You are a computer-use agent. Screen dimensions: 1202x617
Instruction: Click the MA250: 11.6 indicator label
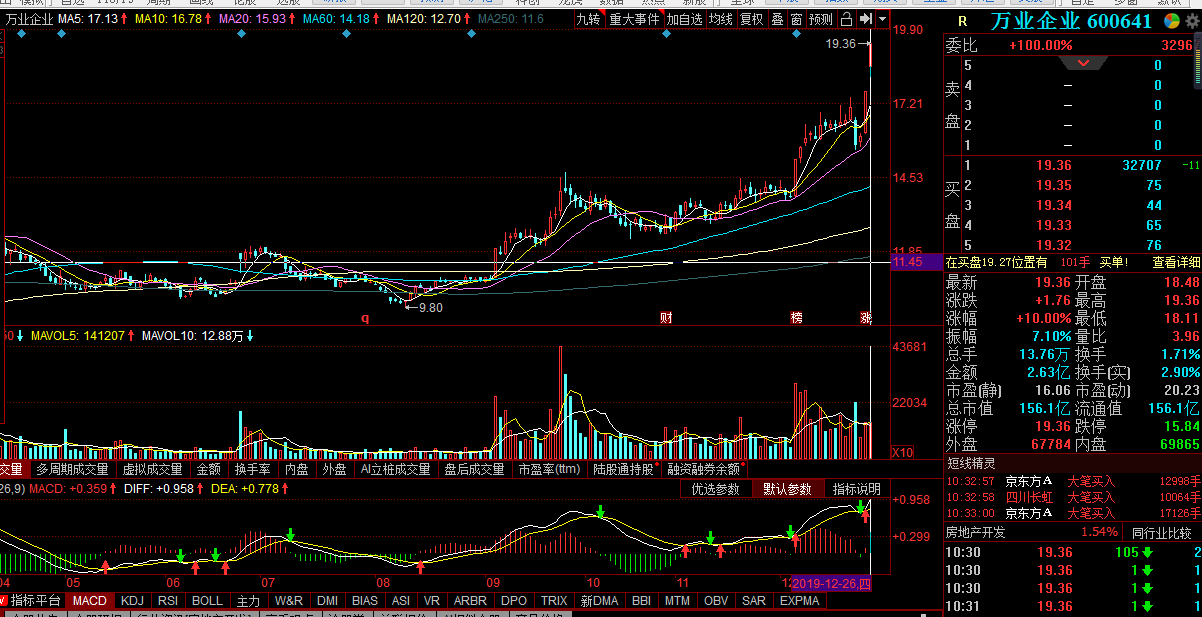point(511,19)
